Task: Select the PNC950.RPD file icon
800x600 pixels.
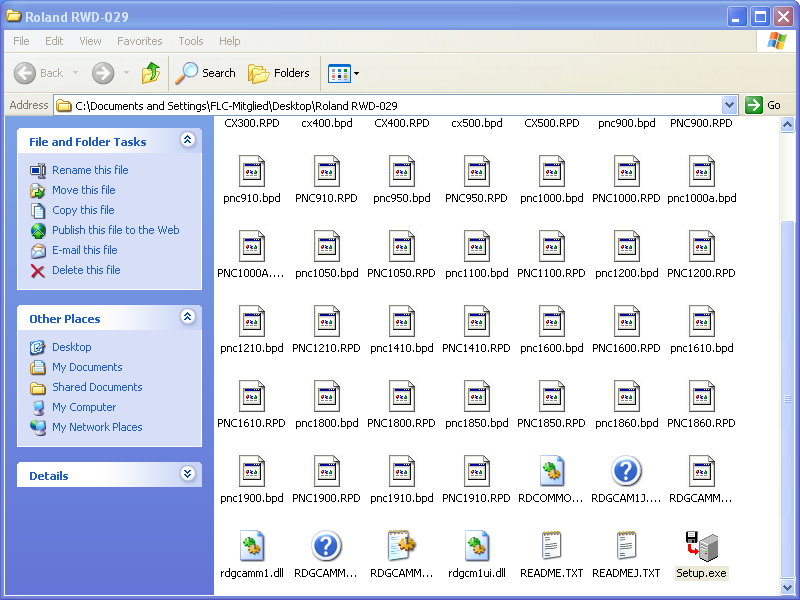Action: click(477, 171)
